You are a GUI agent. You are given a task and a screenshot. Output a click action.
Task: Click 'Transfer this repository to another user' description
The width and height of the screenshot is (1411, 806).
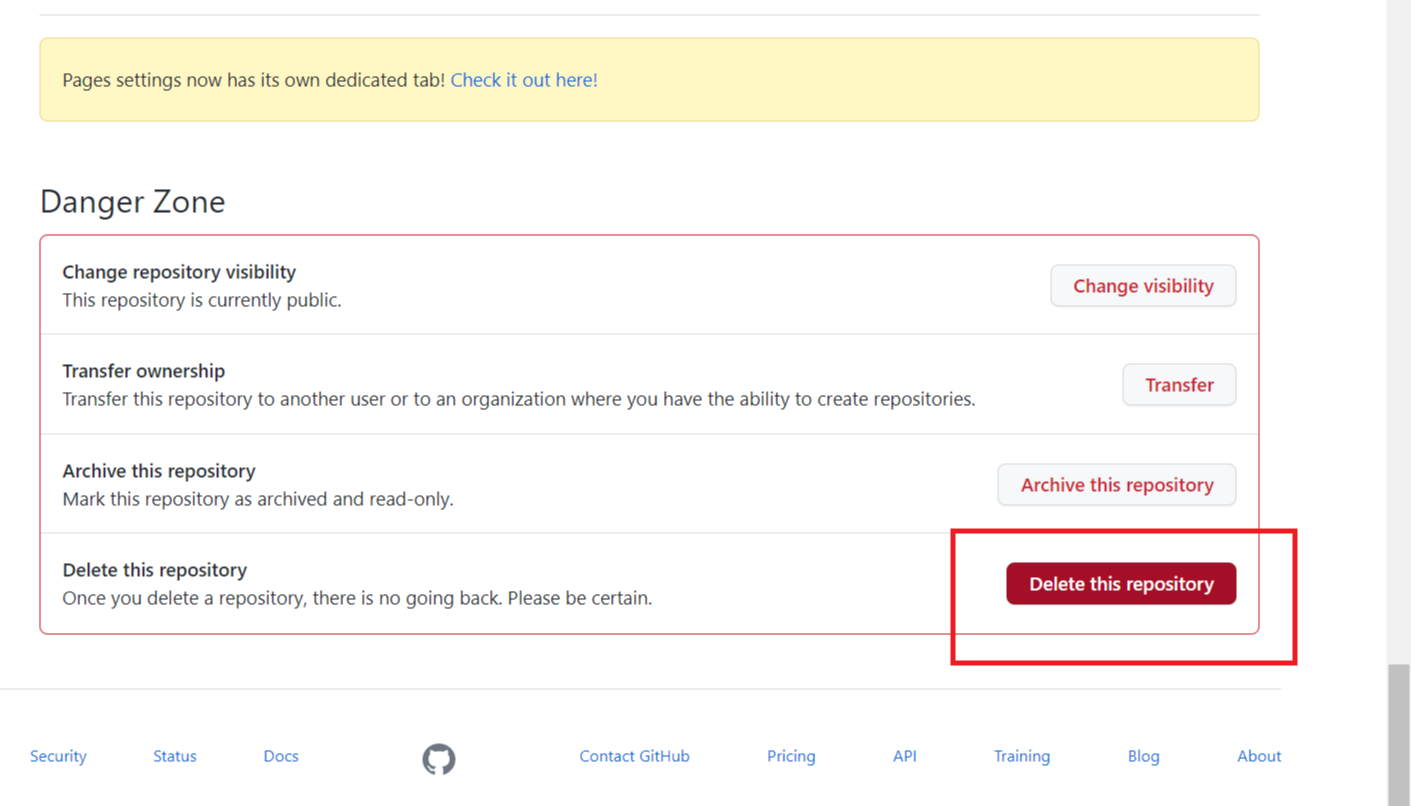coord(519,399)
